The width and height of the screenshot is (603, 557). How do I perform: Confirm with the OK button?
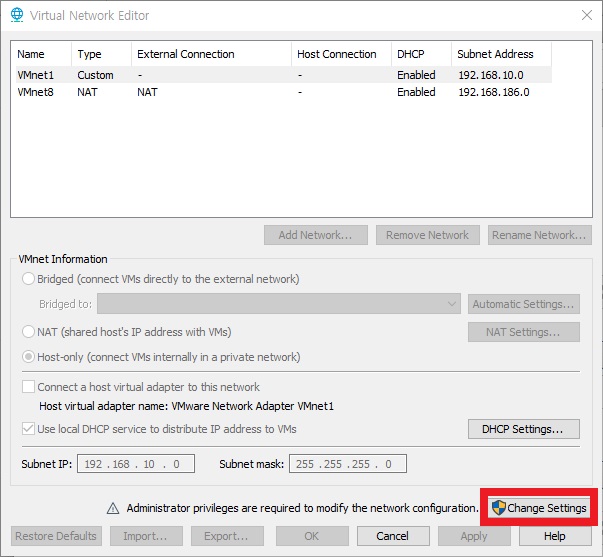point(312,536)
